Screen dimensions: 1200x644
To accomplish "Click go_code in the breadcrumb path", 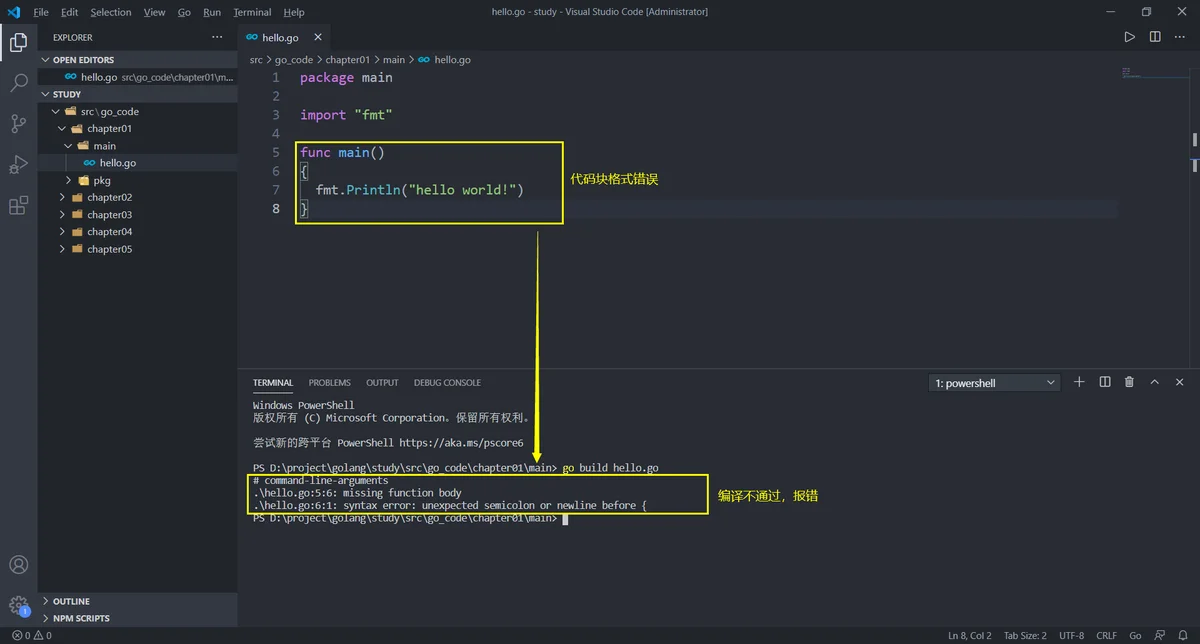I will tap(294, 60).
